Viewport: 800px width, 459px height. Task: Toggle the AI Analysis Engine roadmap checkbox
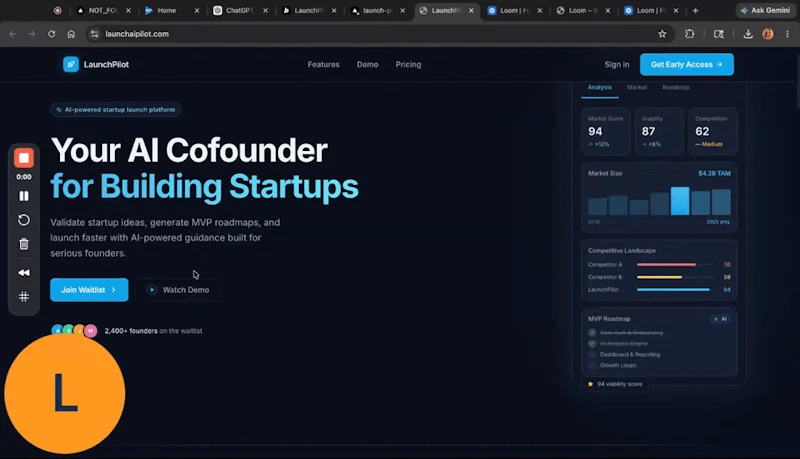pos(592,344)
